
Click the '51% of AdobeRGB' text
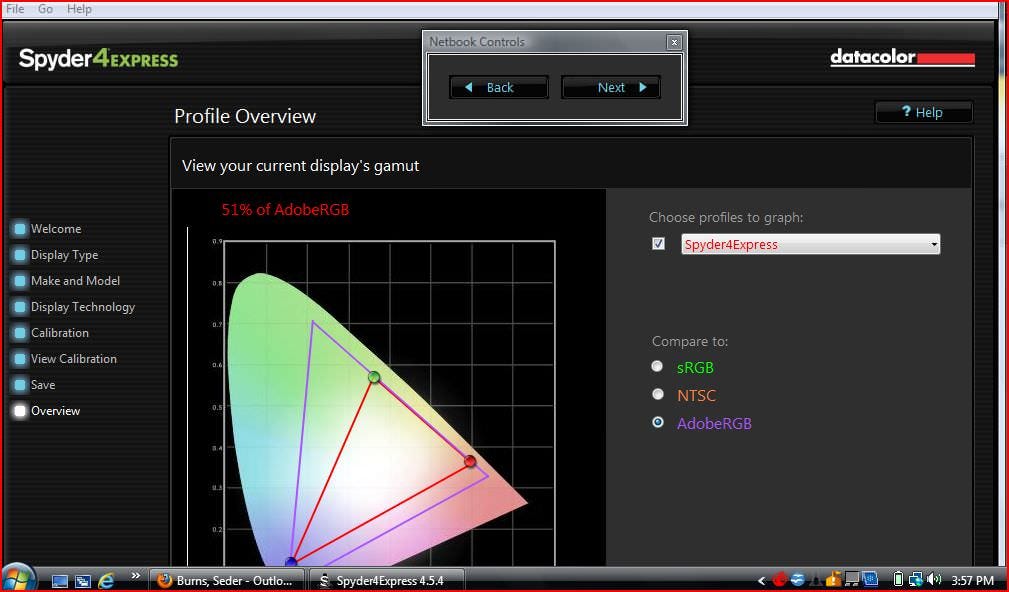[285, 210]
